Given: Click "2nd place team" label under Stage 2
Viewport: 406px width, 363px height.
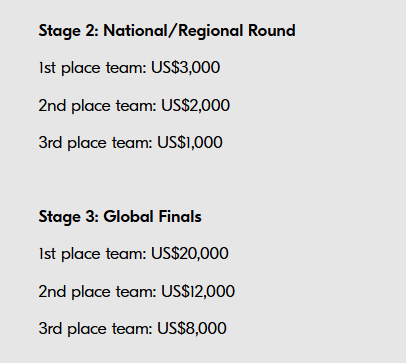Looking at the screenshot, I should pos(98,106).
